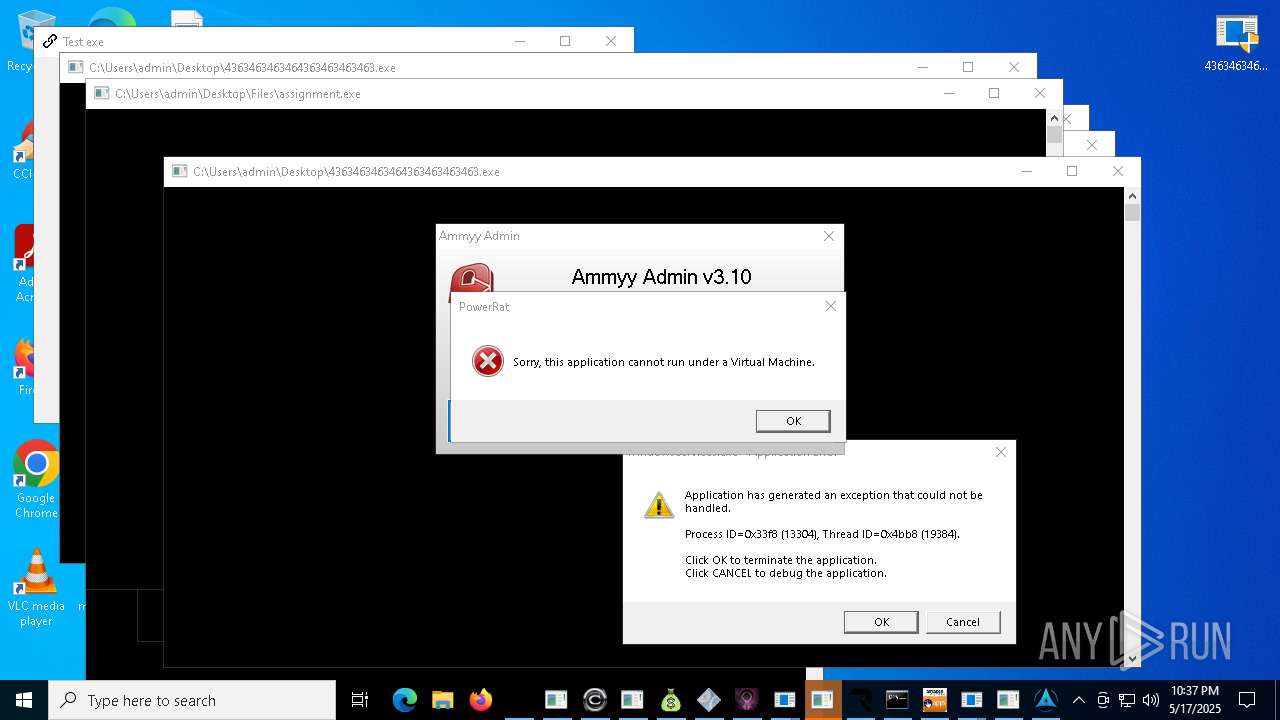Close the assignment.exe console window
Screen dimensions: 1280x720
click(x=1040, y=93)
